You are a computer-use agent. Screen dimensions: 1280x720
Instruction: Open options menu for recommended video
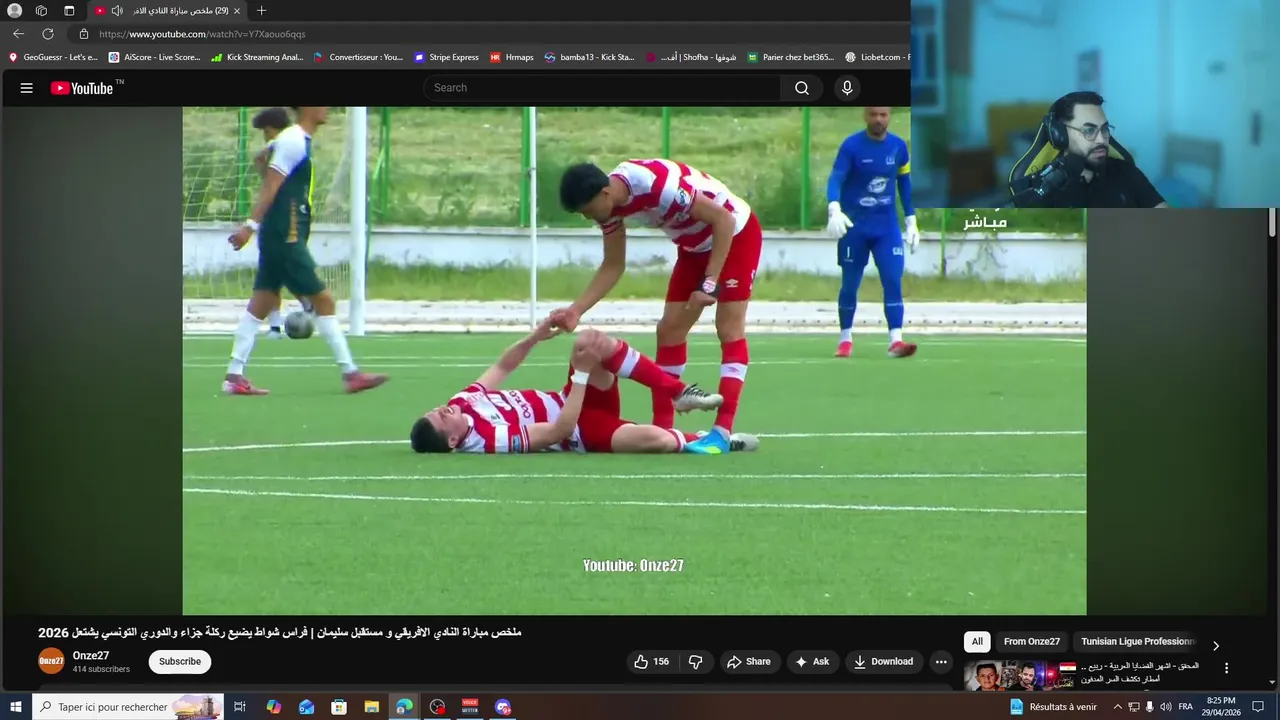point(1227,668)
